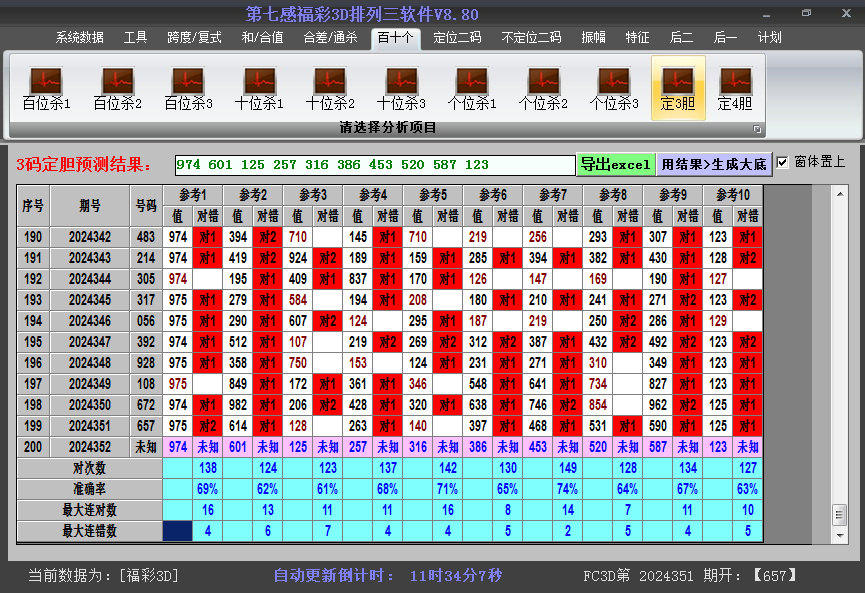Image resolution: width=865 pixels, height=593 pixels.
Task: Select the 个位杀1 analysis icon
Action: 472,88
